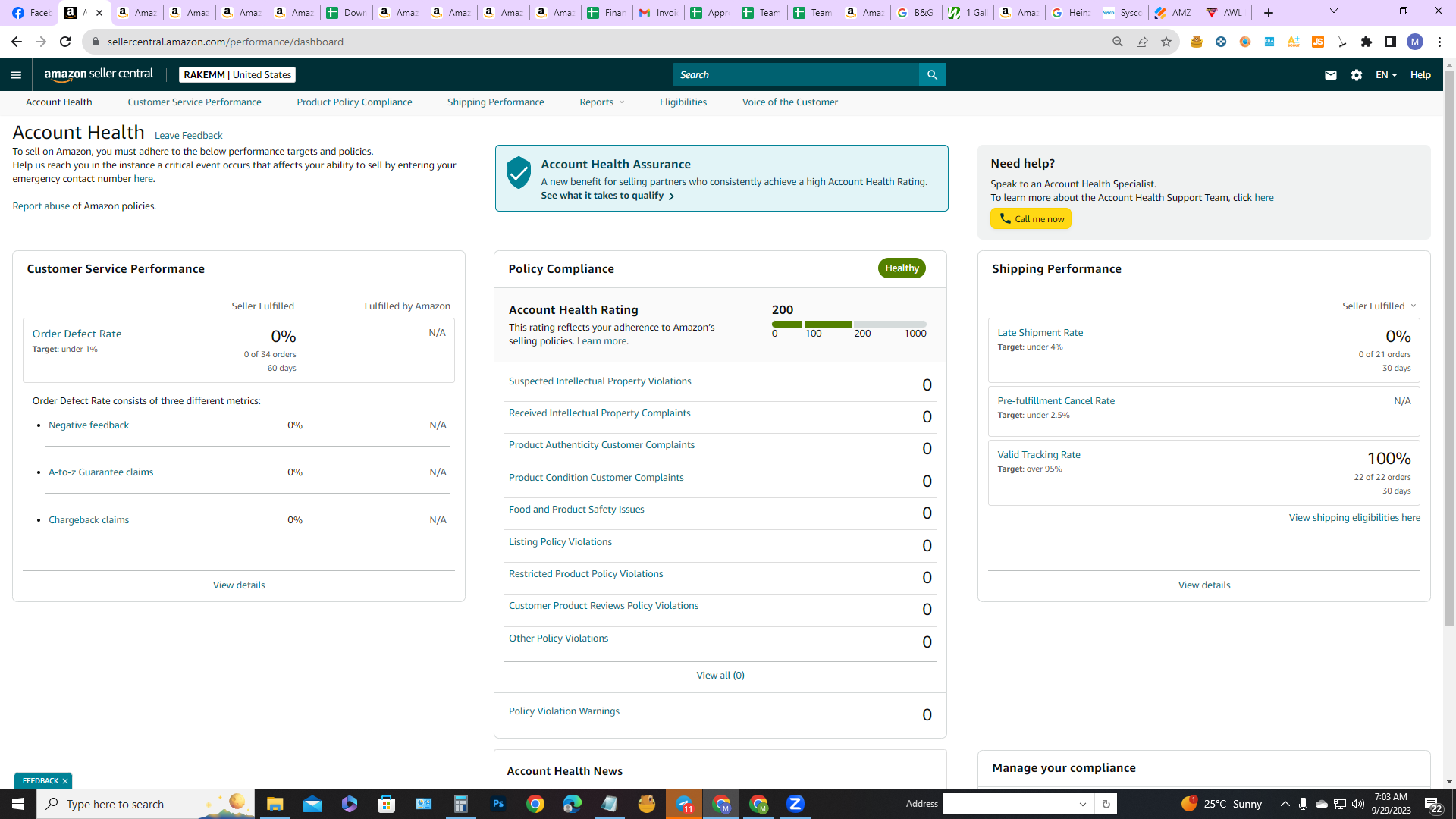Image resolution: width=1456 pixels, height=819 pixels.
Task: Open the Seller Fulfilled shipping dropdown
Action: click(1379, 306)
